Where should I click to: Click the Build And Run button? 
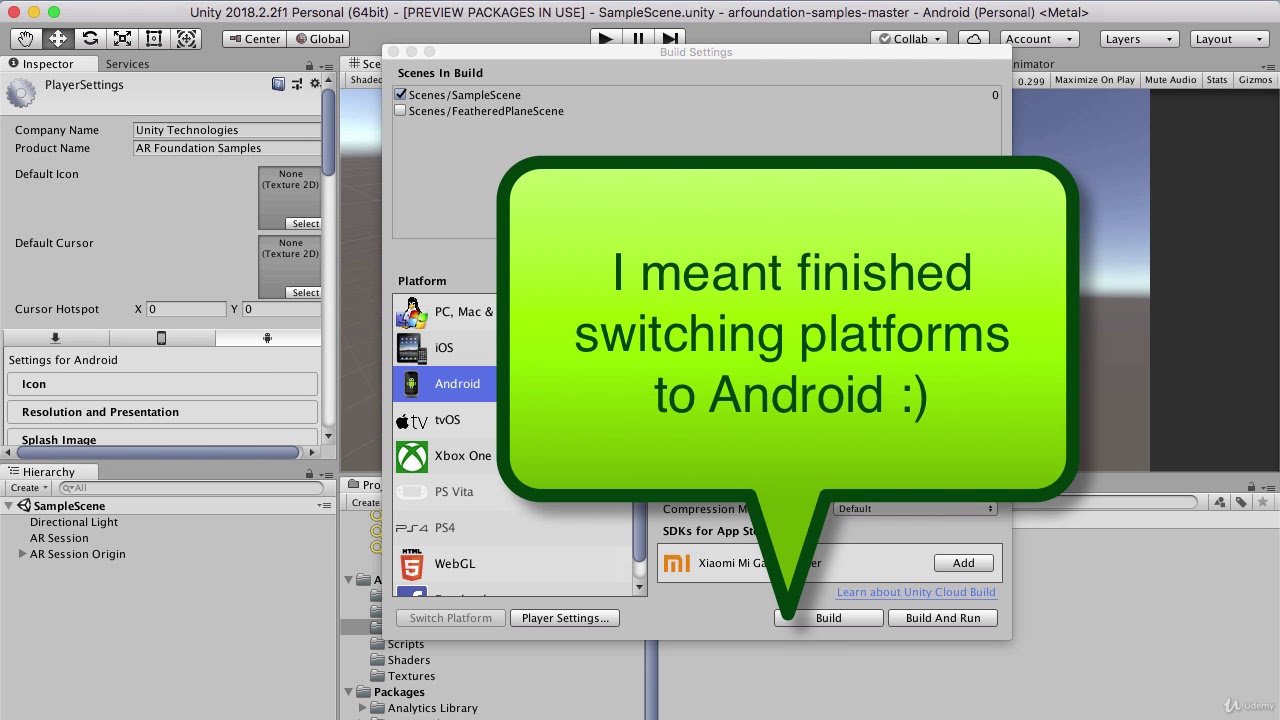click(x=943, y=618)
